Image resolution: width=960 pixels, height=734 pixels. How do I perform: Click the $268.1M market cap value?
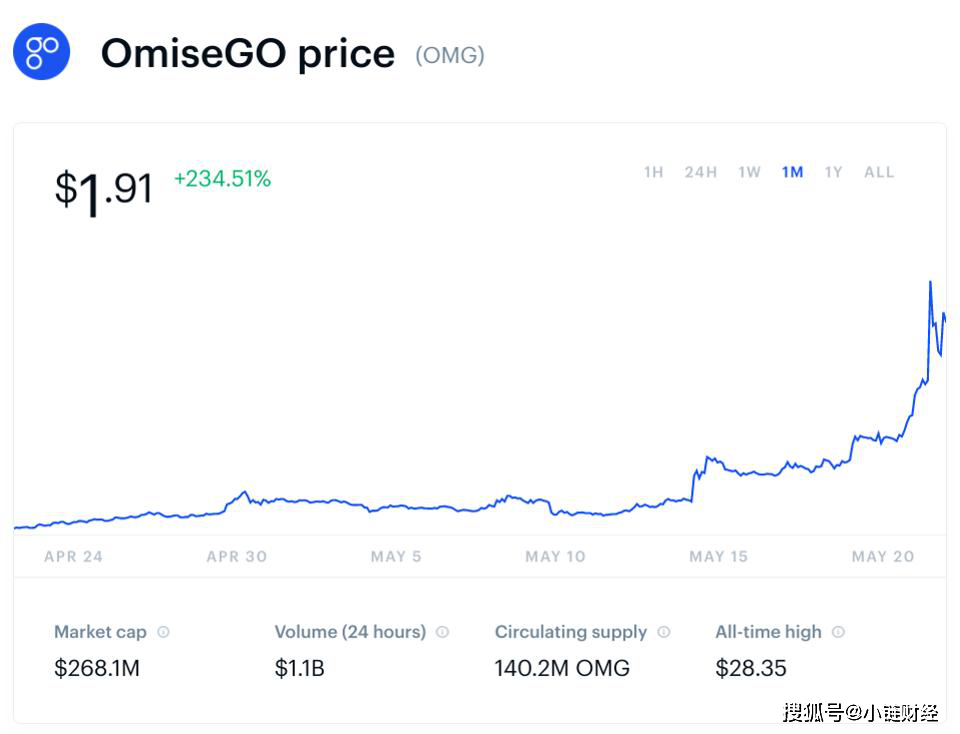(x=97, y=668)
